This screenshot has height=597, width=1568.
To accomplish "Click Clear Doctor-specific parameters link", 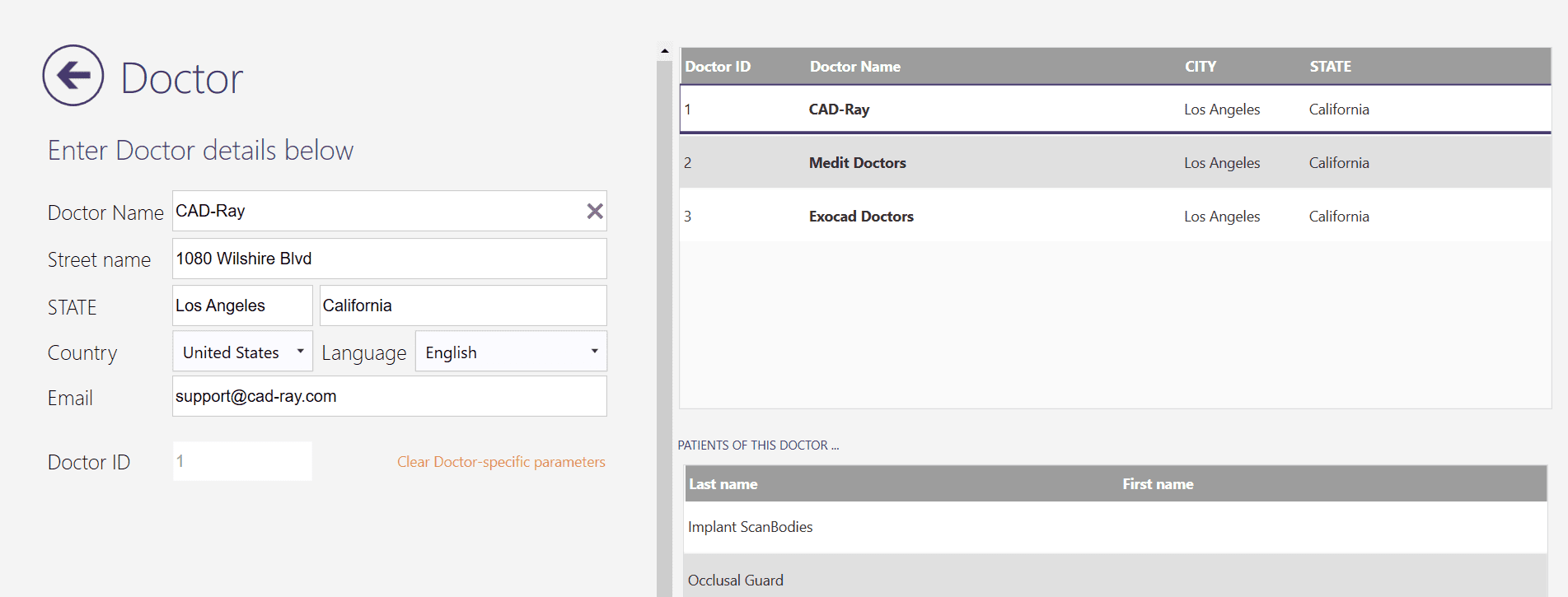I will click(x=501, y=462).
